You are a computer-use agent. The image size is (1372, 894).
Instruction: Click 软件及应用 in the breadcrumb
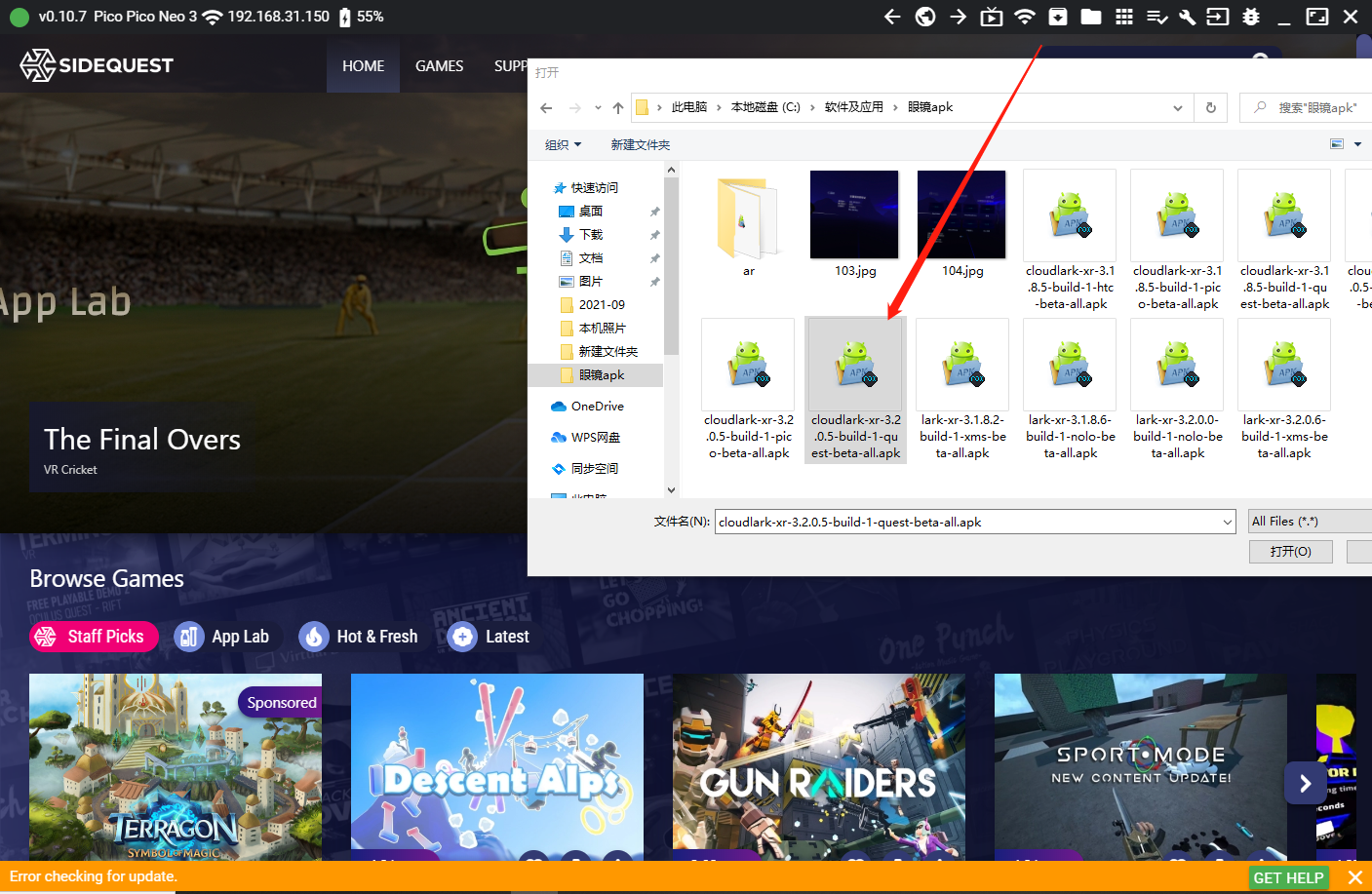point(853,107)
